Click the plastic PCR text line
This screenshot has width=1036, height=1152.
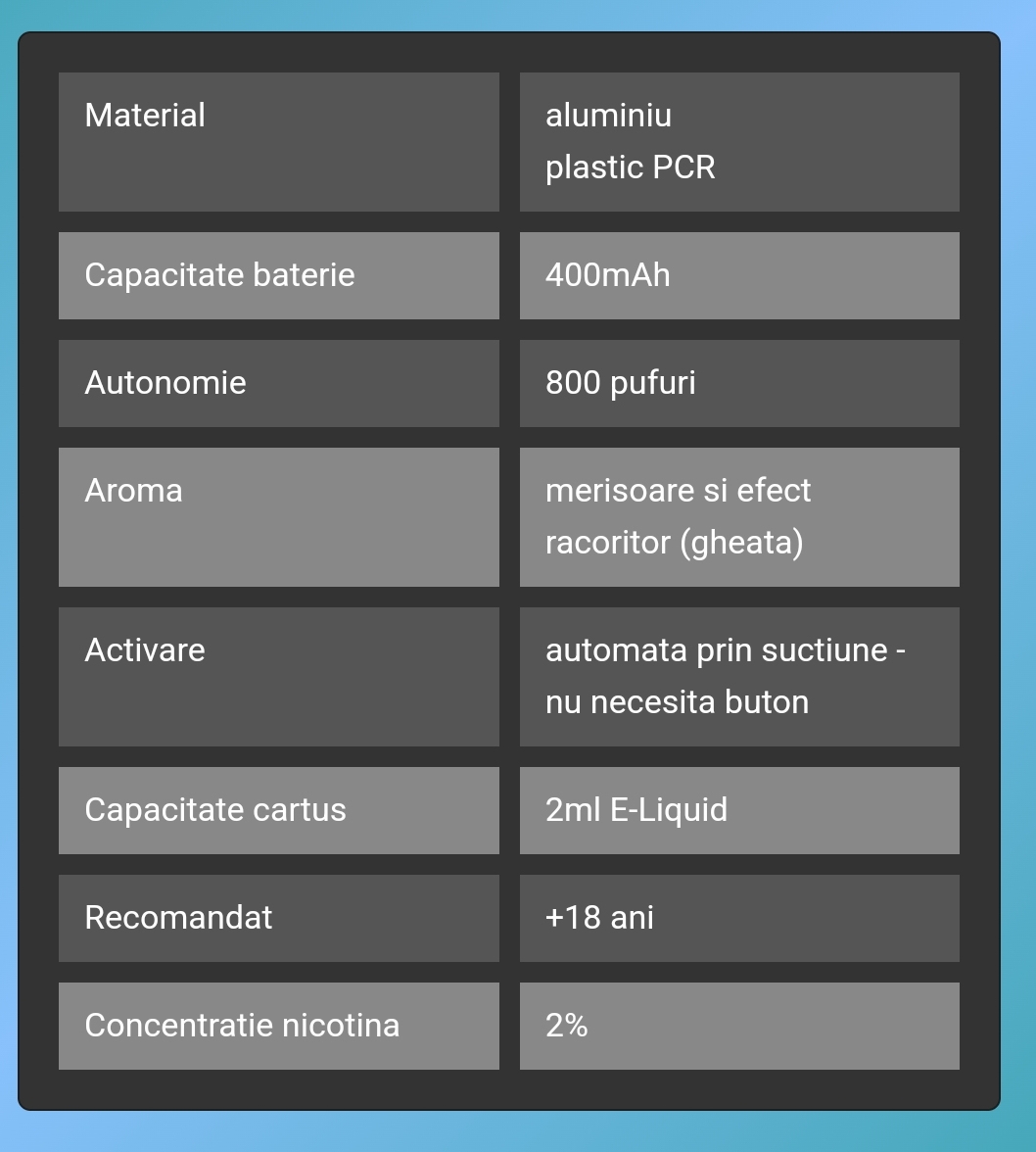tap(630, 168)
